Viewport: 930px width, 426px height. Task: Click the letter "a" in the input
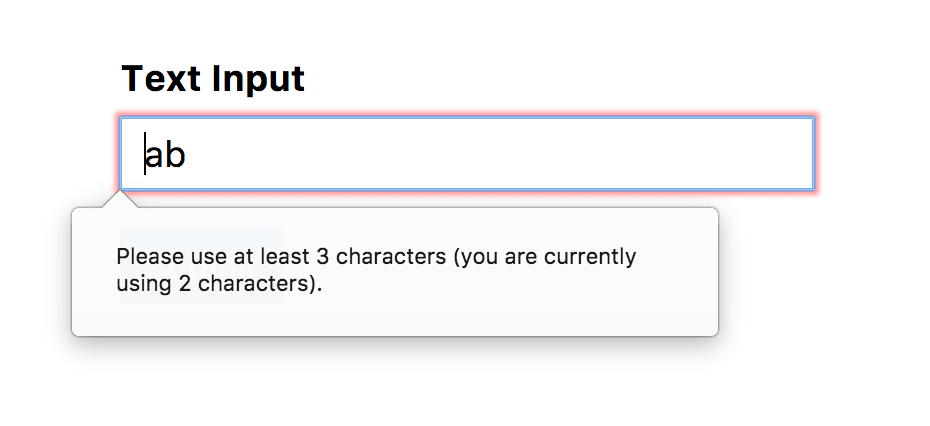click(x=155, y=156)
